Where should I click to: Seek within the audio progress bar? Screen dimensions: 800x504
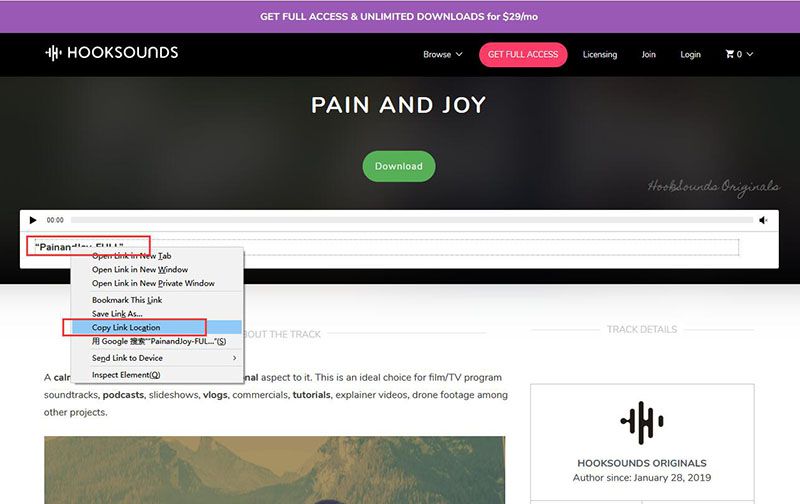pyautogui.click(x=412, y=220)
